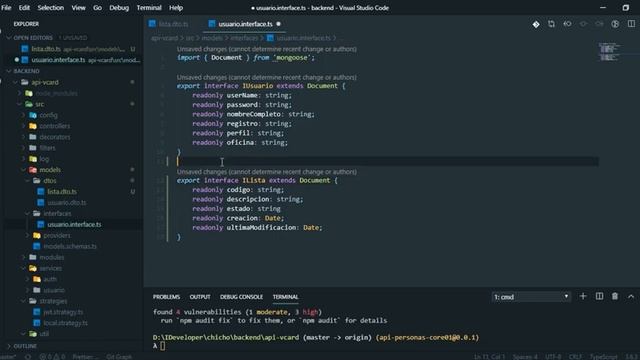
Task: Toggle file blame circle icon in editor toolbar
Action: click(615, 24)
